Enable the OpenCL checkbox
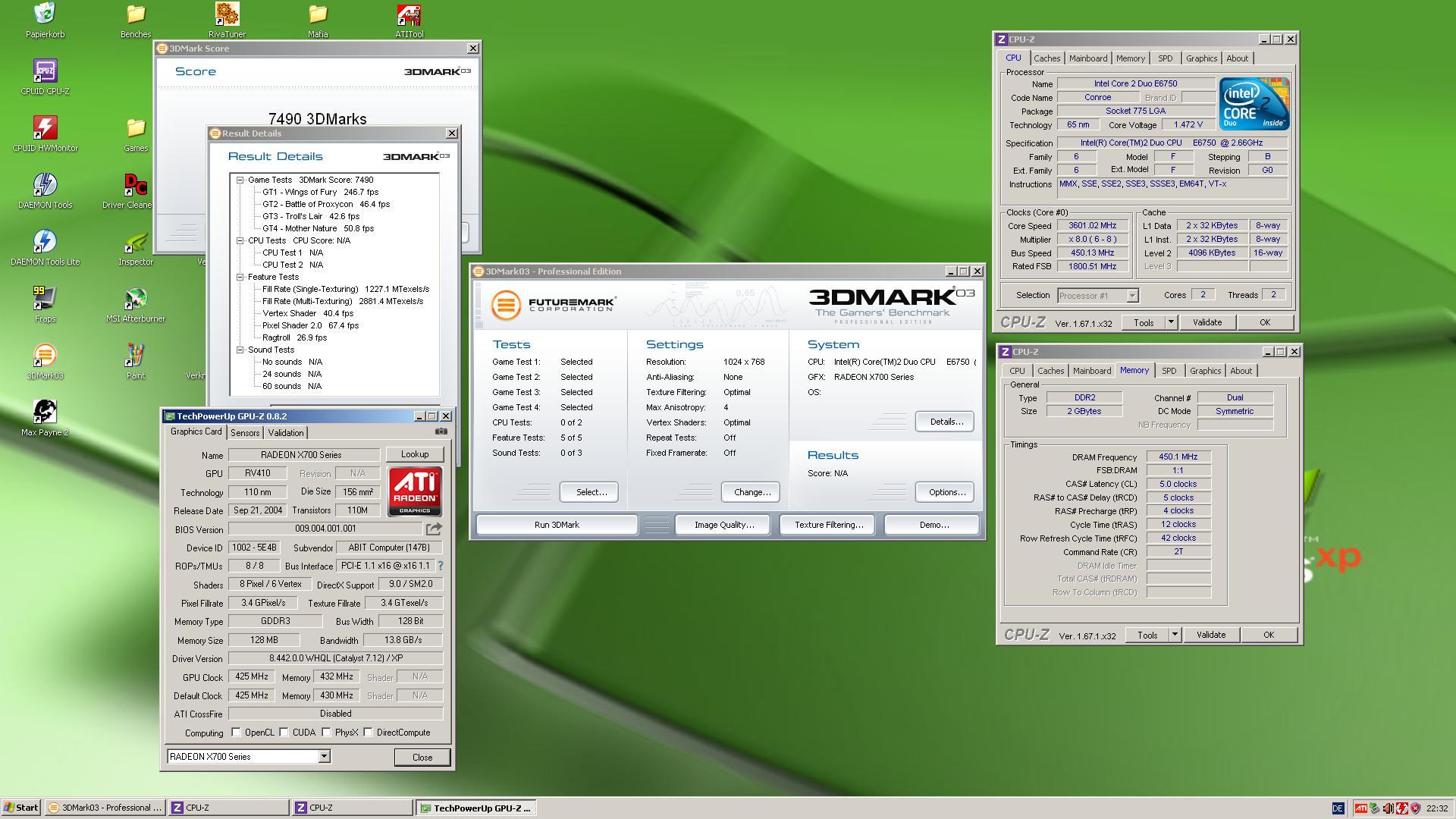The image size is (1456, 819). pos(236,733)
